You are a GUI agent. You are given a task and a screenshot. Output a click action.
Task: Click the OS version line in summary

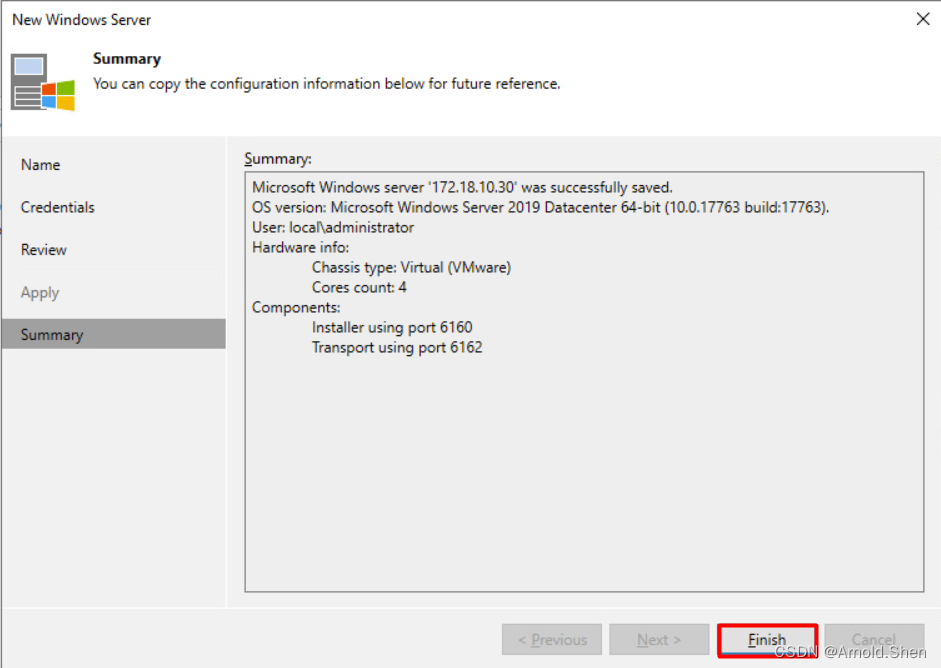tap(540, 208)
